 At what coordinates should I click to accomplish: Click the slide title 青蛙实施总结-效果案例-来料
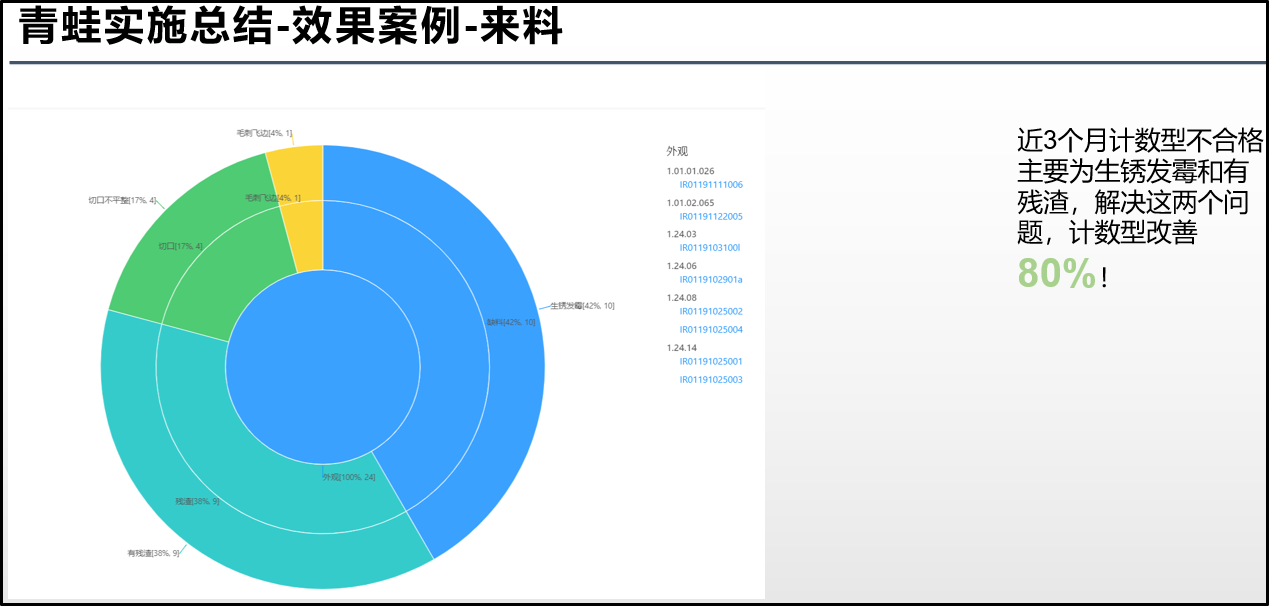pos(291,27)
